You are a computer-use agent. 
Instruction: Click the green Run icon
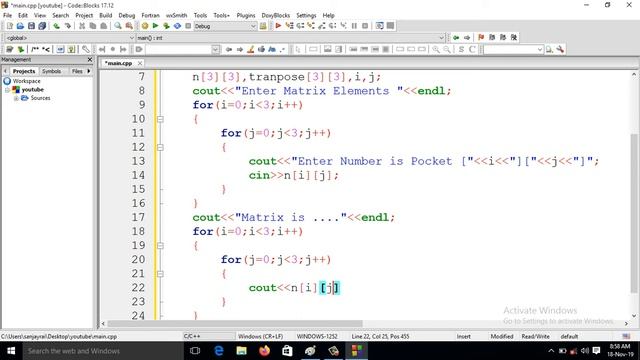(x=156, y=26)
